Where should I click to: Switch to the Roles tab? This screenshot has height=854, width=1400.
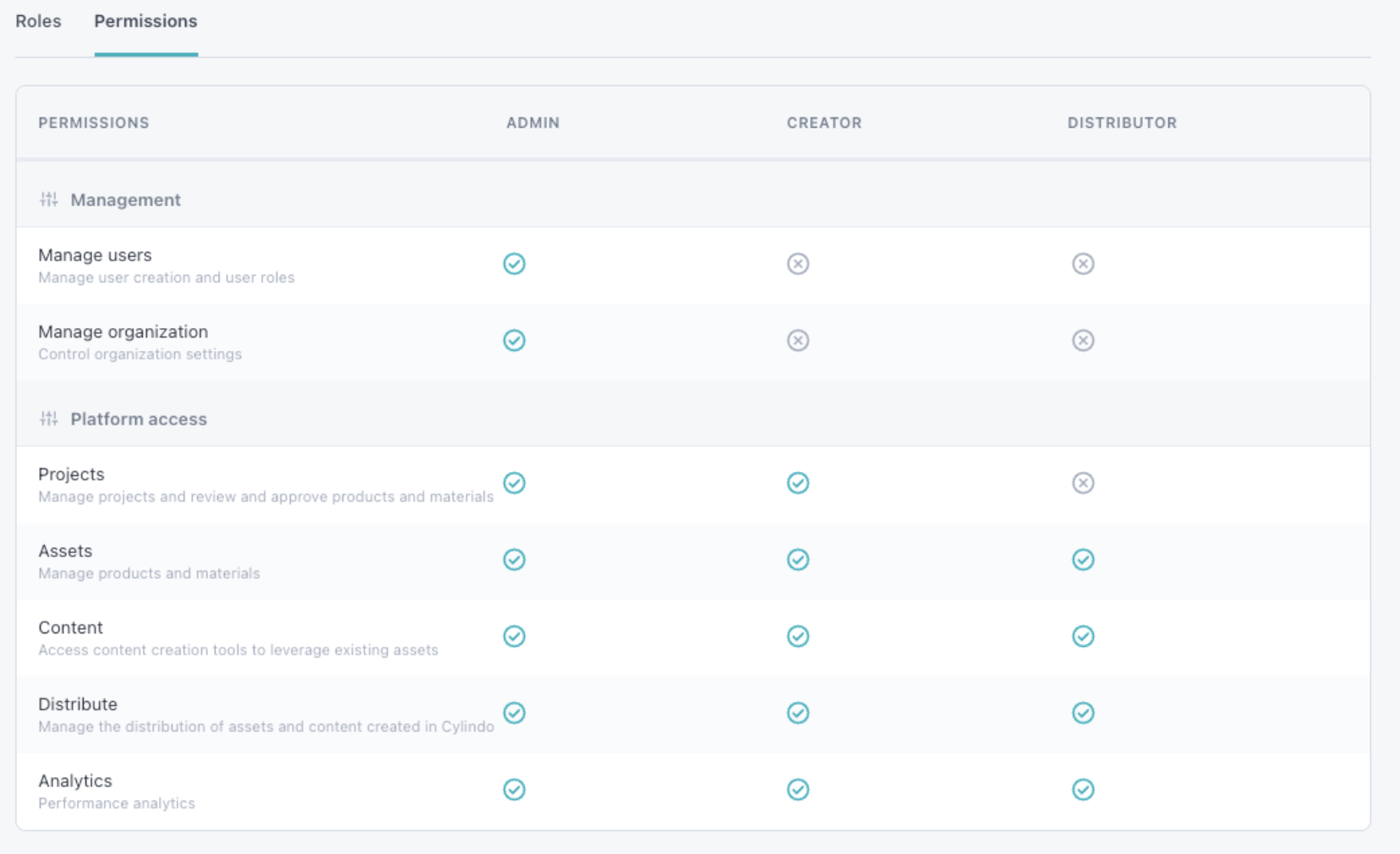(38, 21)
